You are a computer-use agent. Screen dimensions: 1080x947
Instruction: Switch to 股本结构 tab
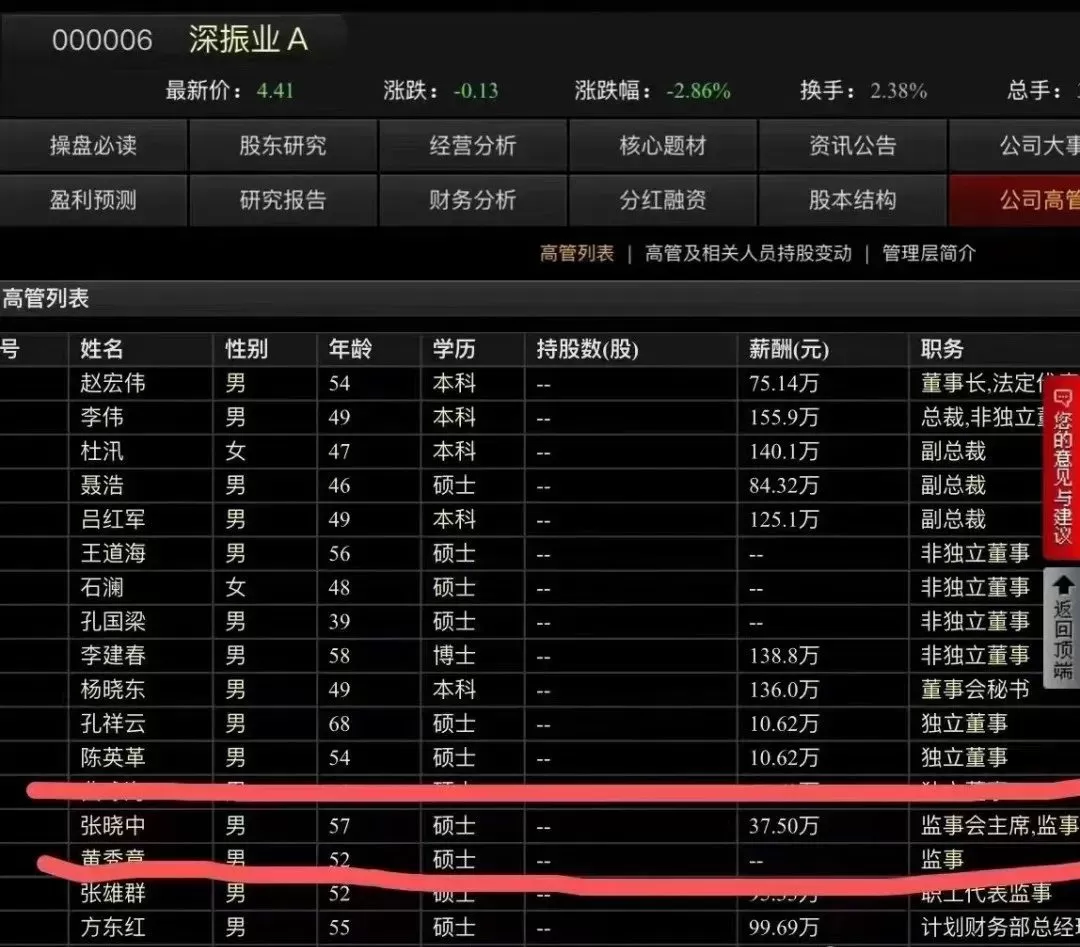(853, 200)
